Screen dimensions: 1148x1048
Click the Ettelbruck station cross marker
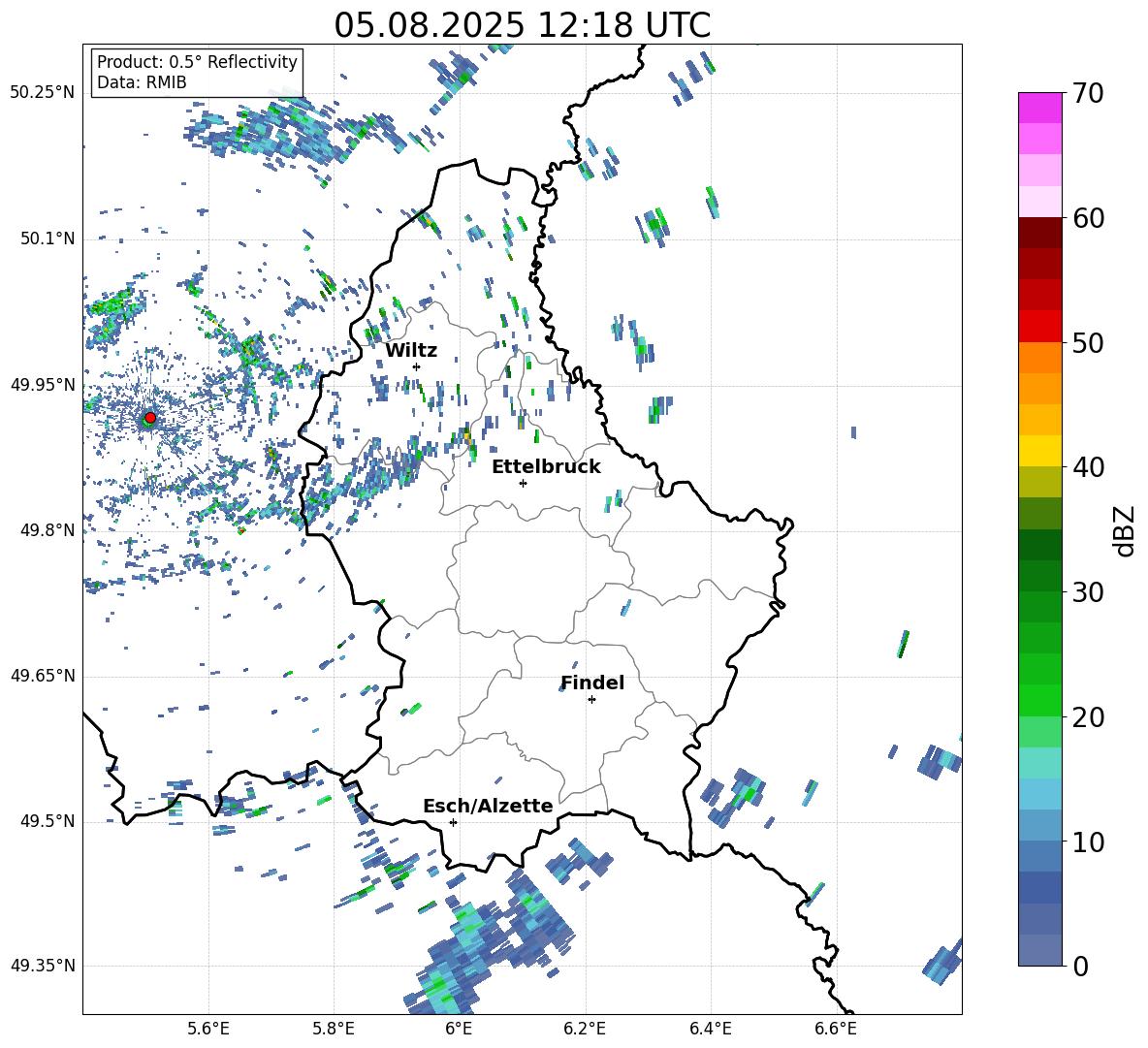(523, 483)
